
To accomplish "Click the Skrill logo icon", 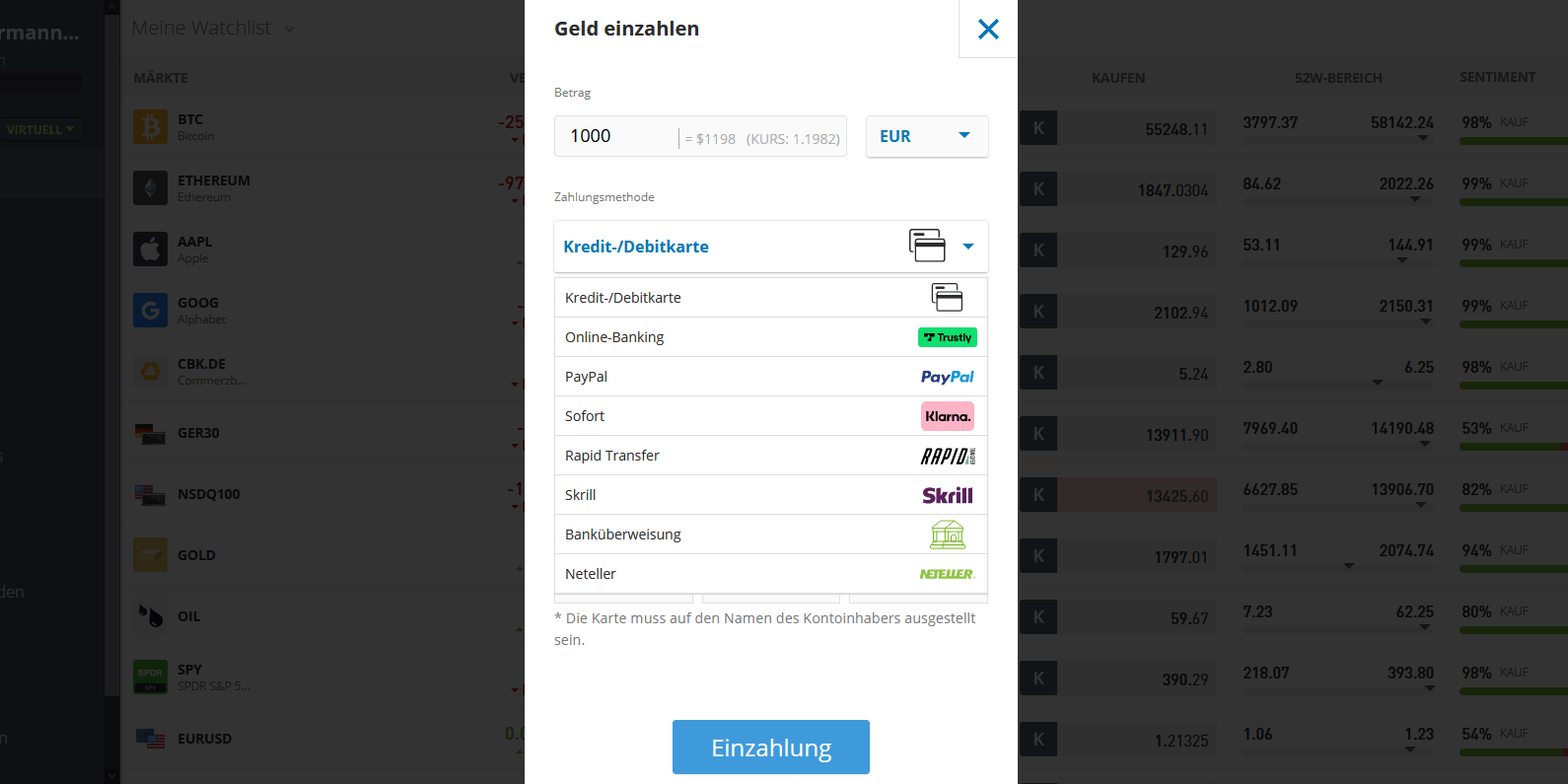I will pyautogui.click(x=947, y=495).
